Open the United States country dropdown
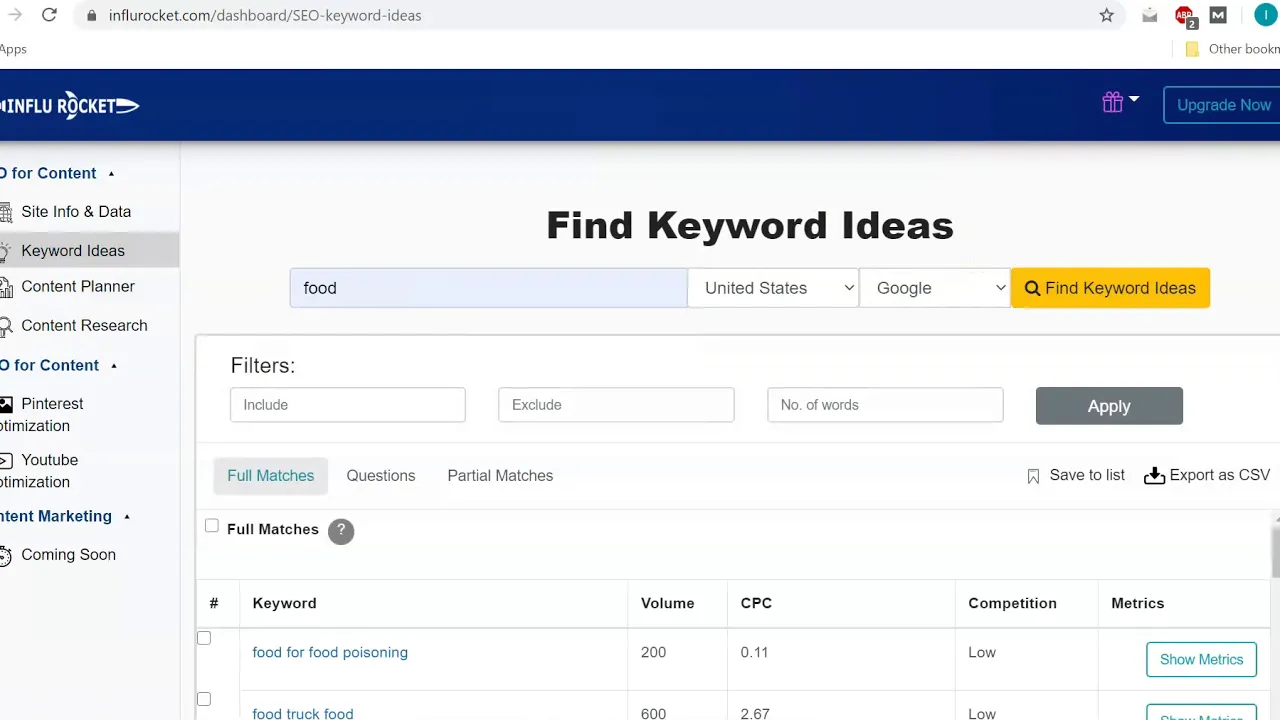Viewport: 1280px width, 720px height. click(773, 288)
